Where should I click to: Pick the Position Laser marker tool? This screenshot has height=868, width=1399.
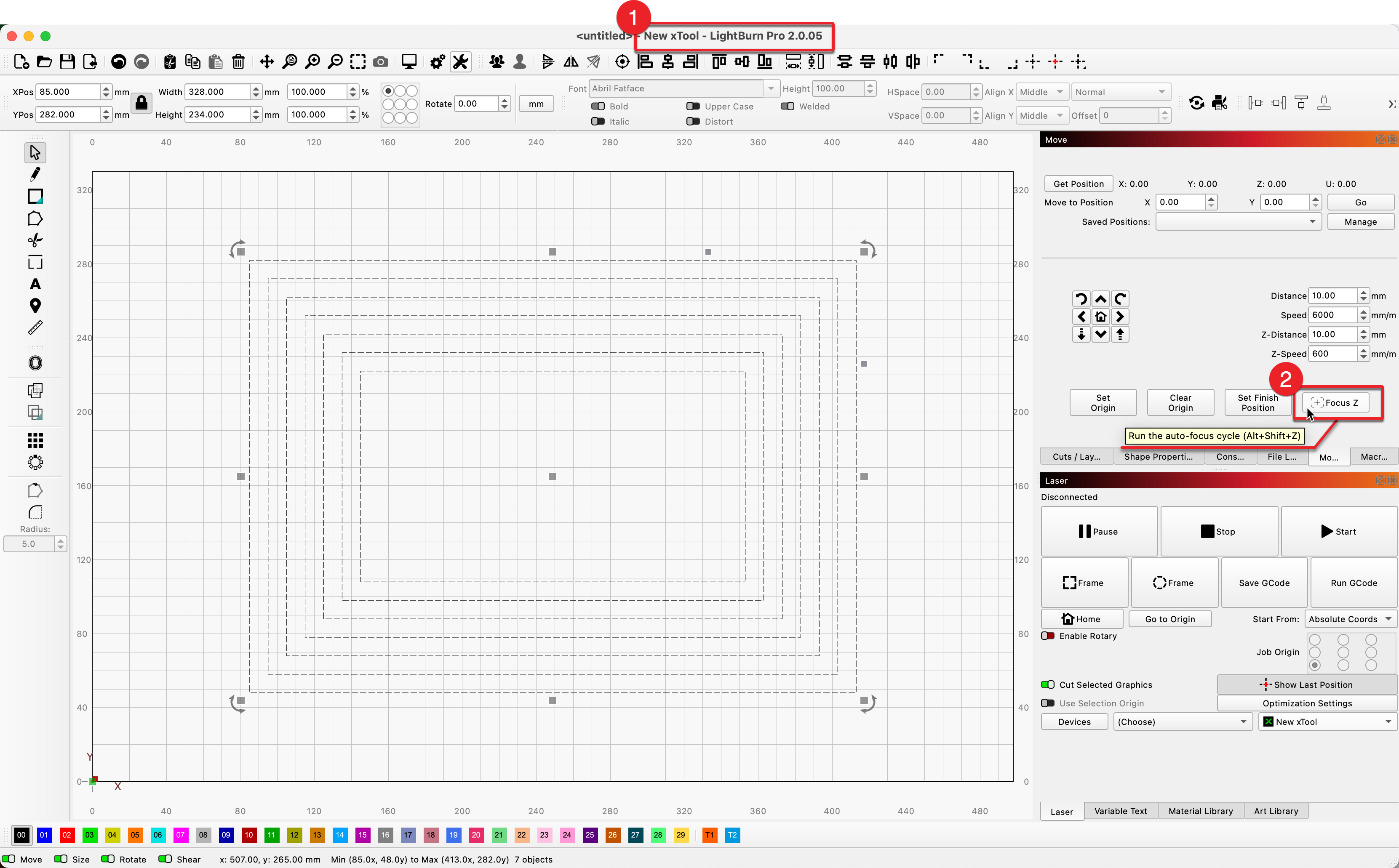35,306
